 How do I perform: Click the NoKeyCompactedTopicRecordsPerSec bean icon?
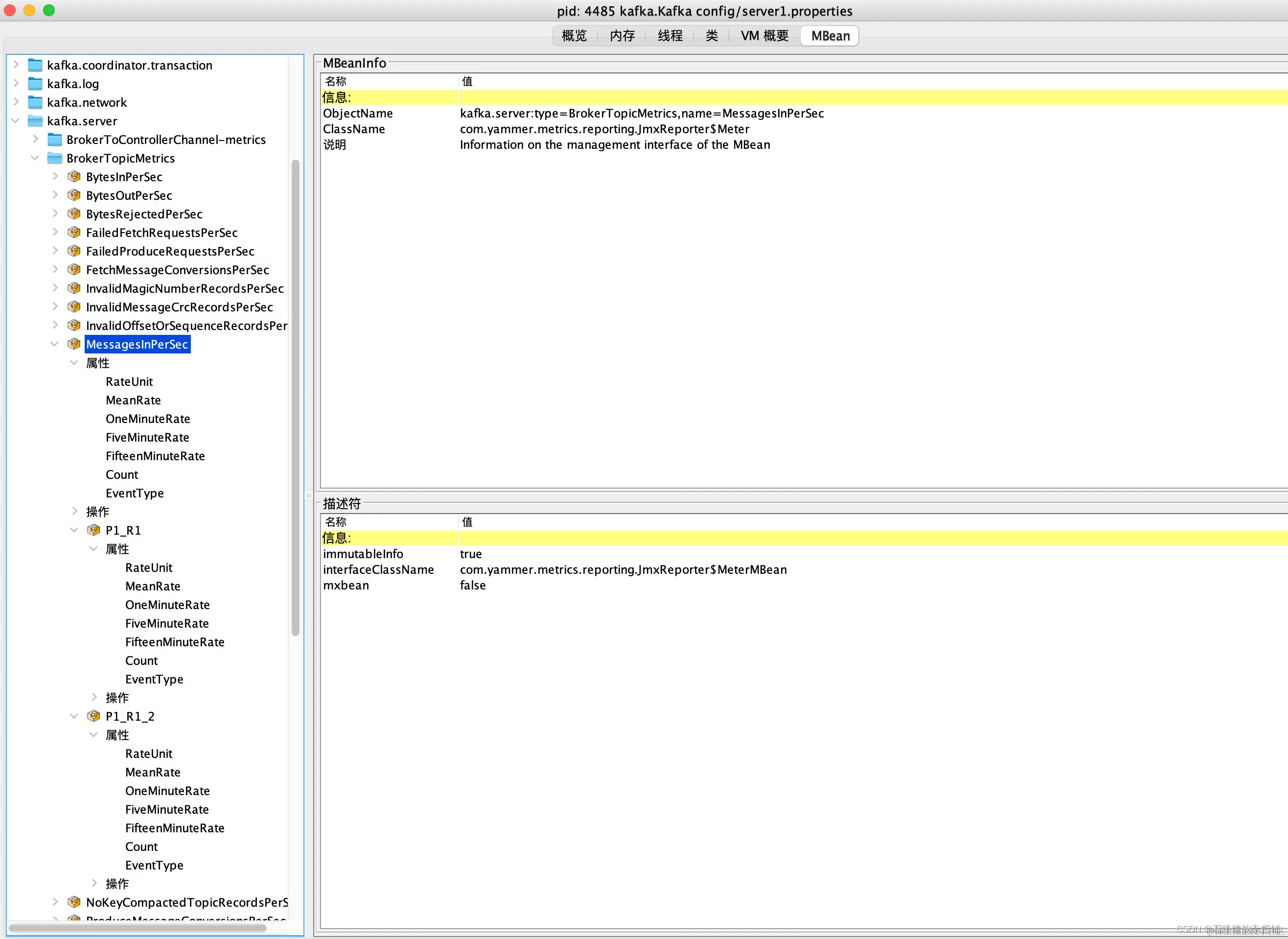(74, 902)
